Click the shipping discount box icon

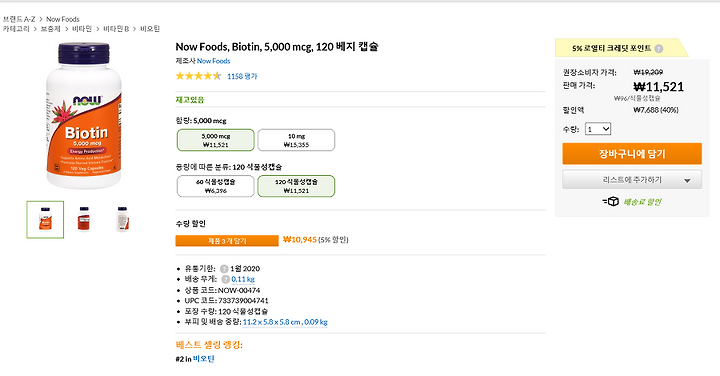[x=611, y=202]
